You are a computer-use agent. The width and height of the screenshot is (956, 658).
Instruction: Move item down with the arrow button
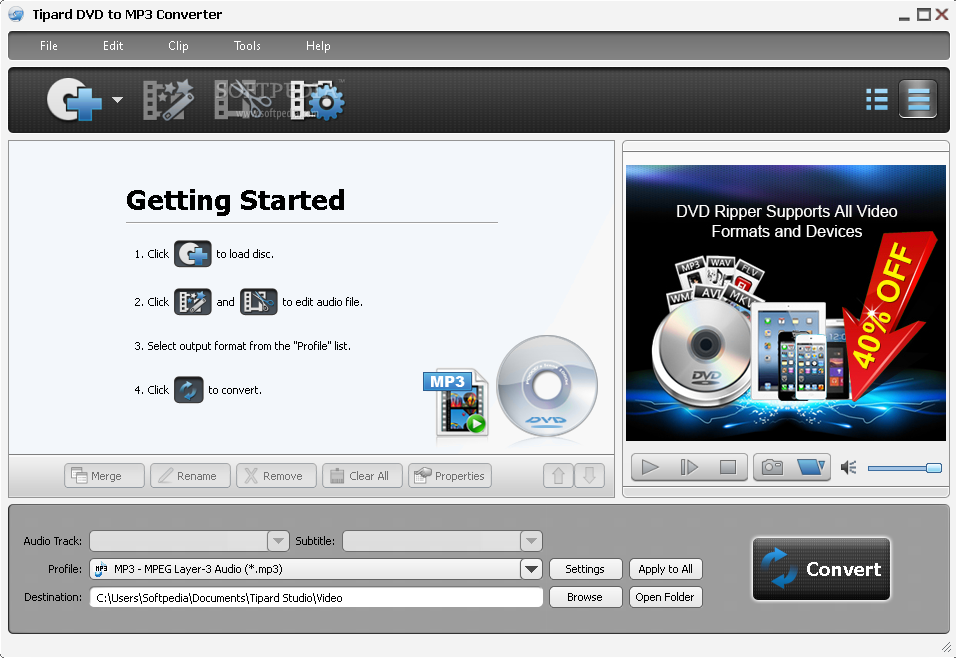(589, 476)
